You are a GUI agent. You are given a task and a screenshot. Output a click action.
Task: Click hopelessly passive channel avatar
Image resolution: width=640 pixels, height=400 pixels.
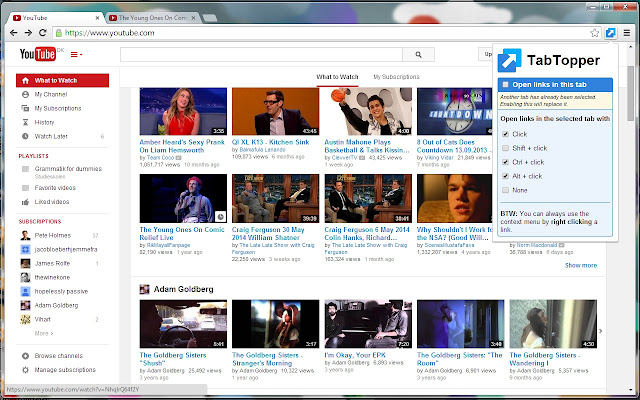(x=25, y=291)
